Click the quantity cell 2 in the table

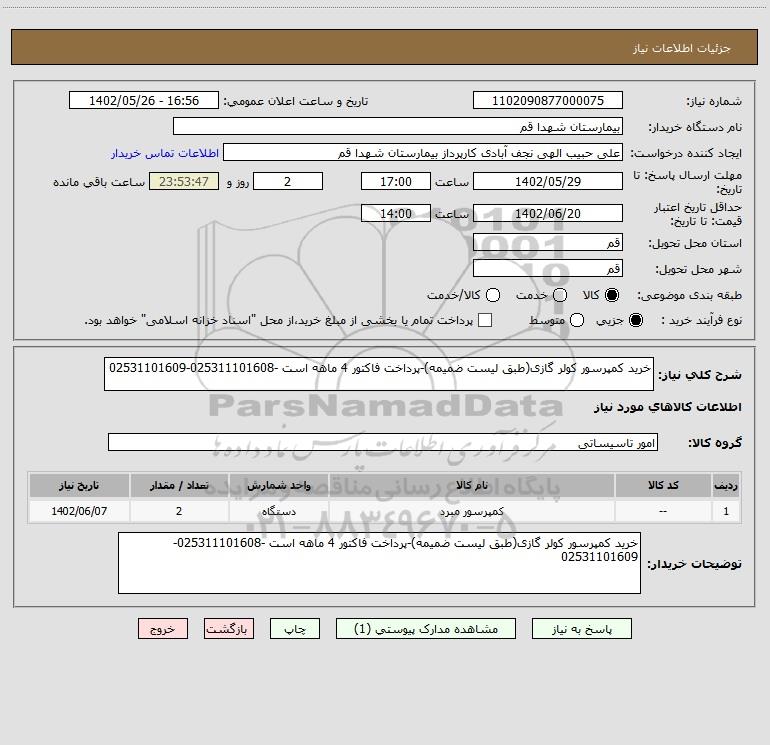pos(179,511)
